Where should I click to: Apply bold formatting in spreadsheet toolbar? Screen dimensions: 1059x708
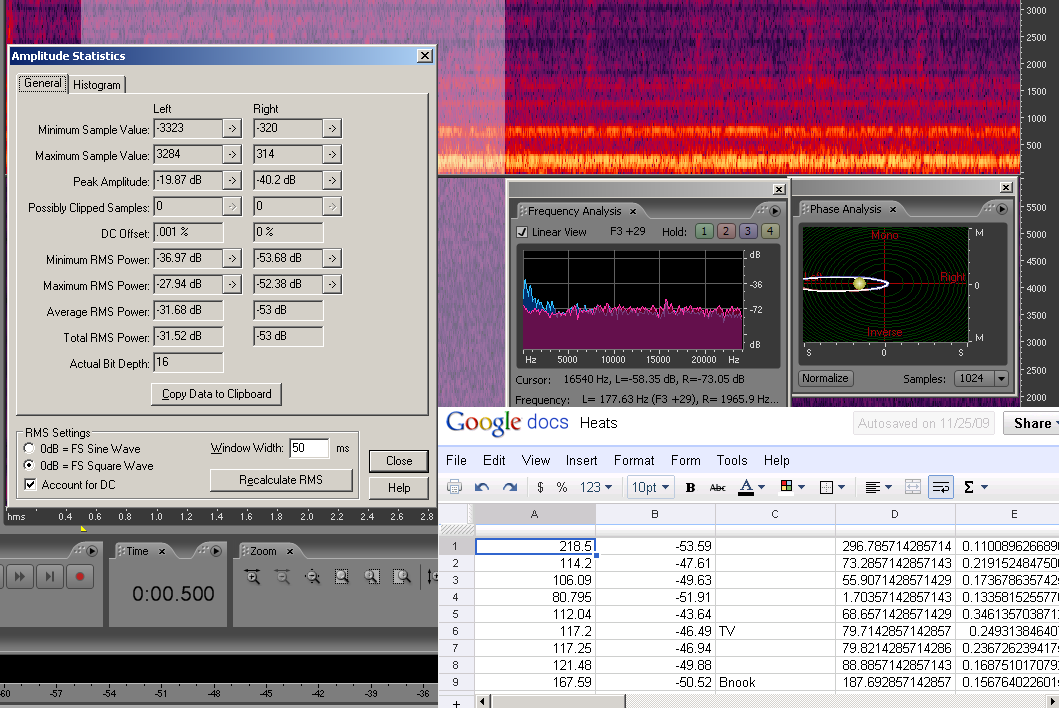690,487
